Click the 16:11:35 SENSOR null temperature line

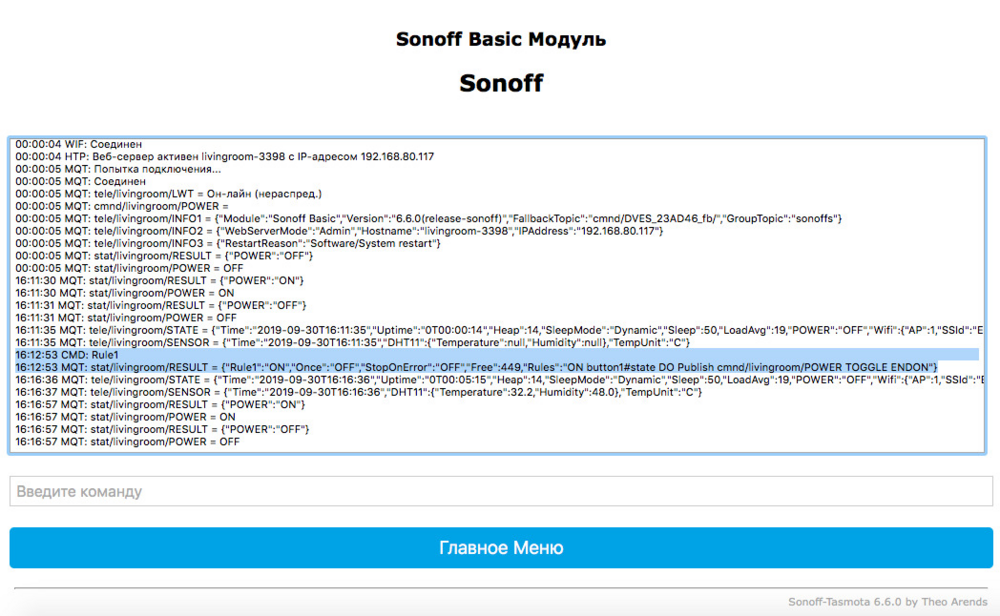tap(353, 342)
